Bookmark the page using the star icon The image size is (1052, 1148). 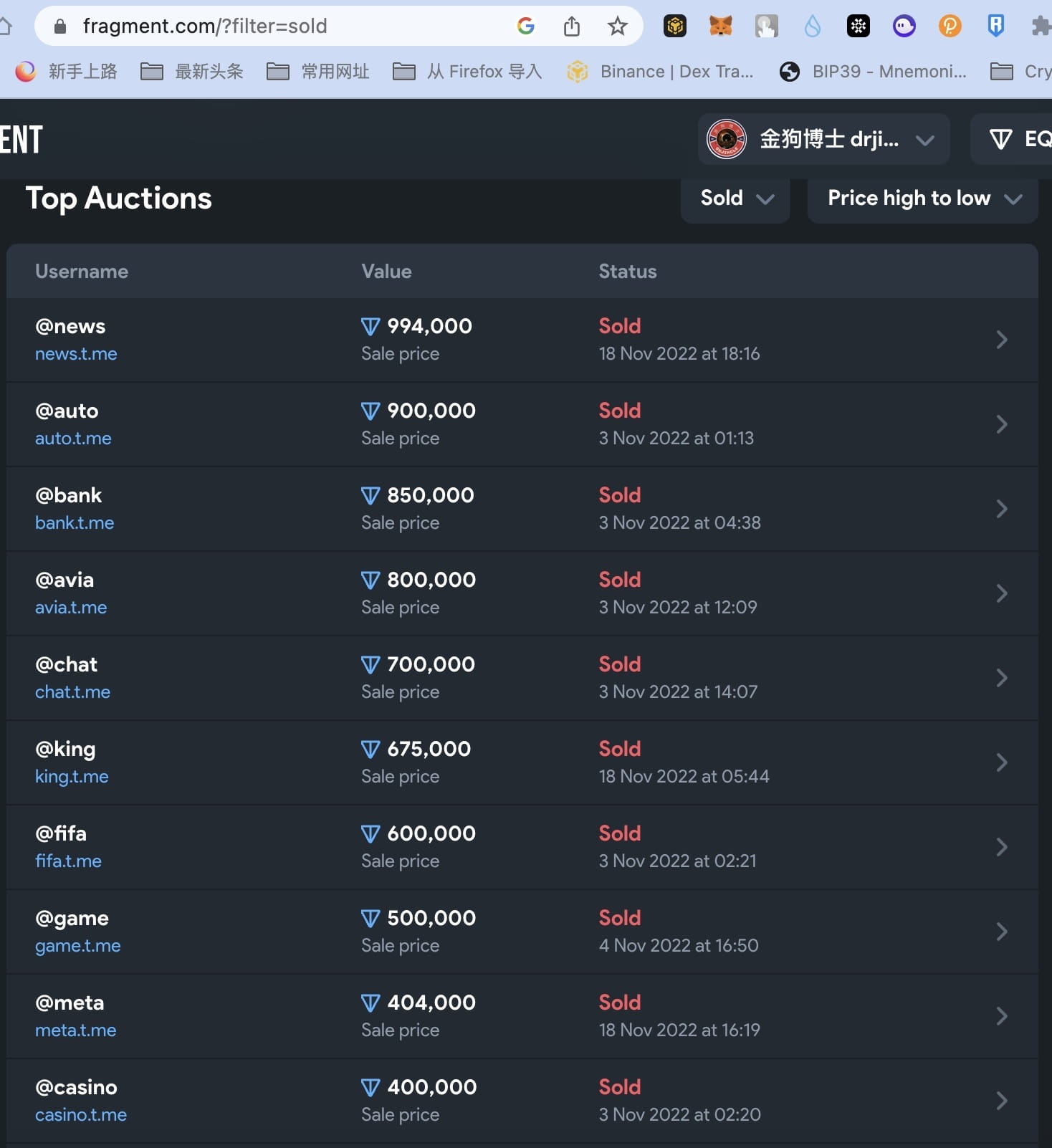(x=617, y=26)
